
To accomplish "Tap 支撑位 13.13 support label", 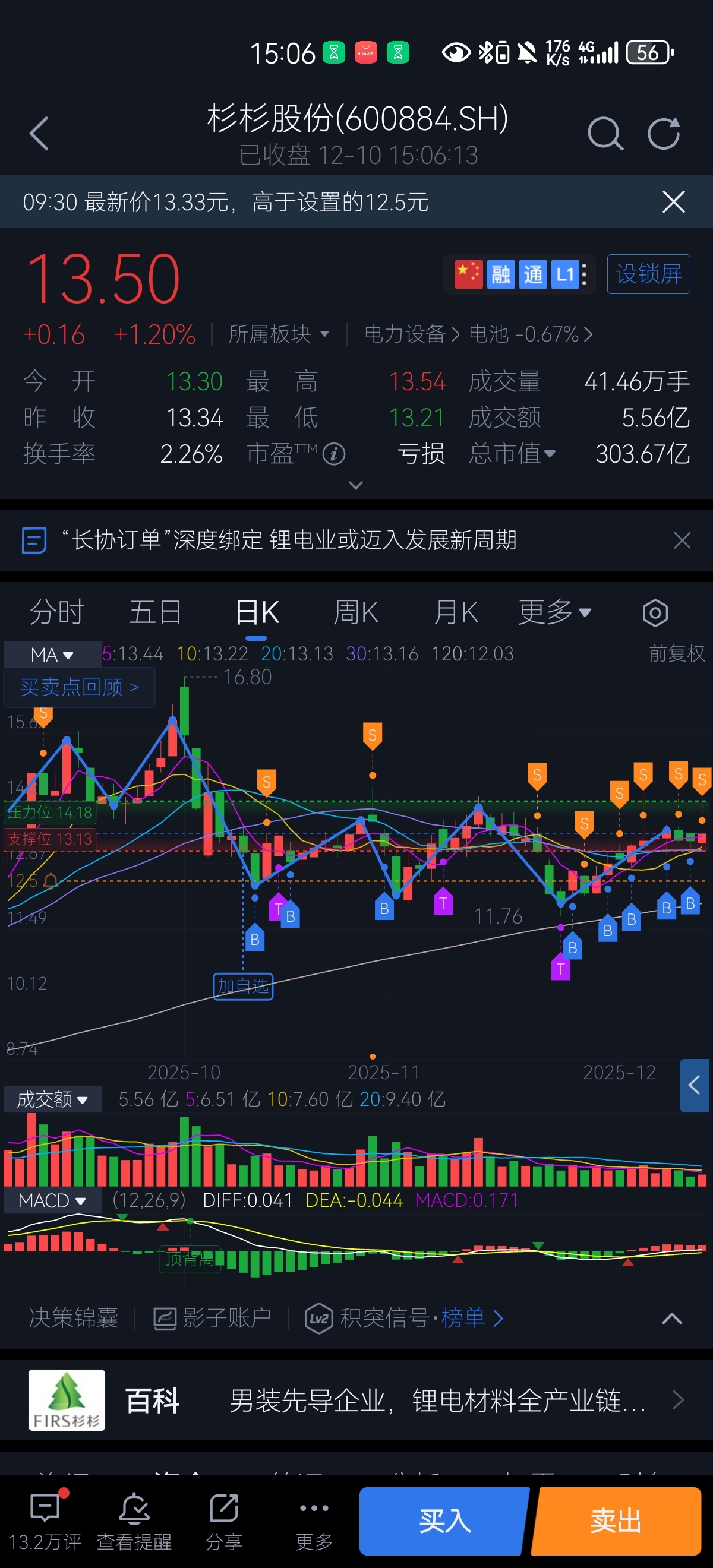I will coord(50,839).
